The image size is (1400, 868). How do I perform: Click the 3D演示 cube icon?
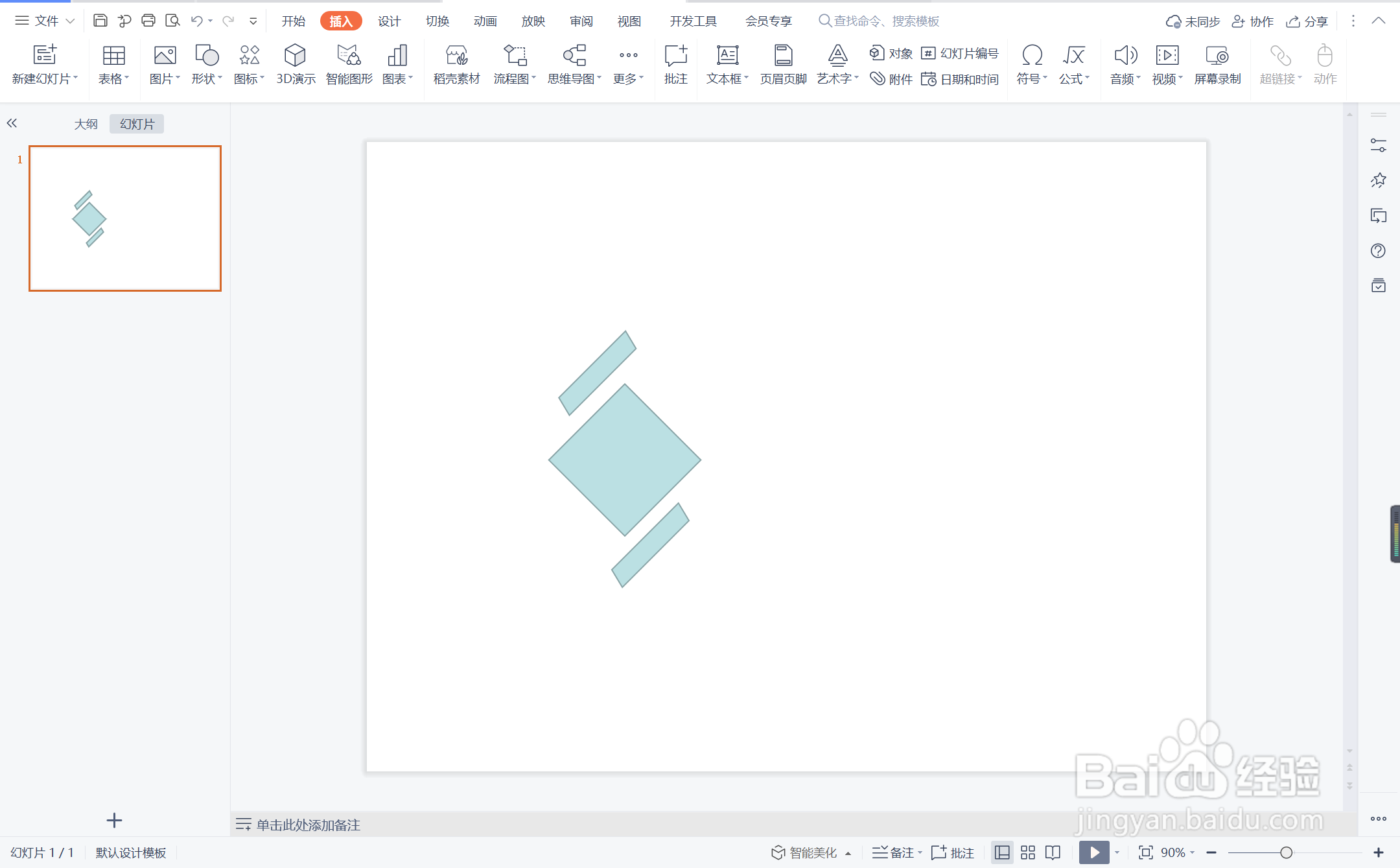click(x=295, y=56)
